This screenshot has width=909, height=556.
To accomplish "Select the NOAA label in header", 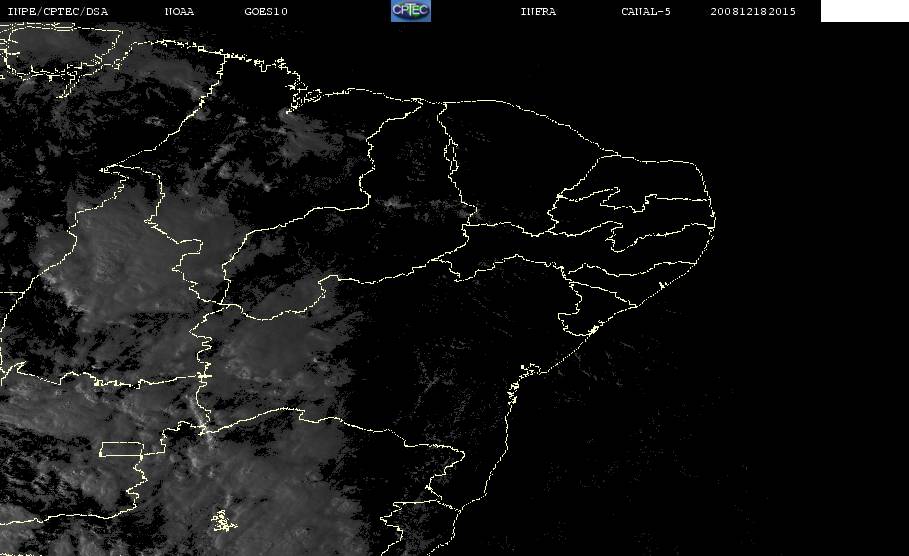I will click(179, 11).
